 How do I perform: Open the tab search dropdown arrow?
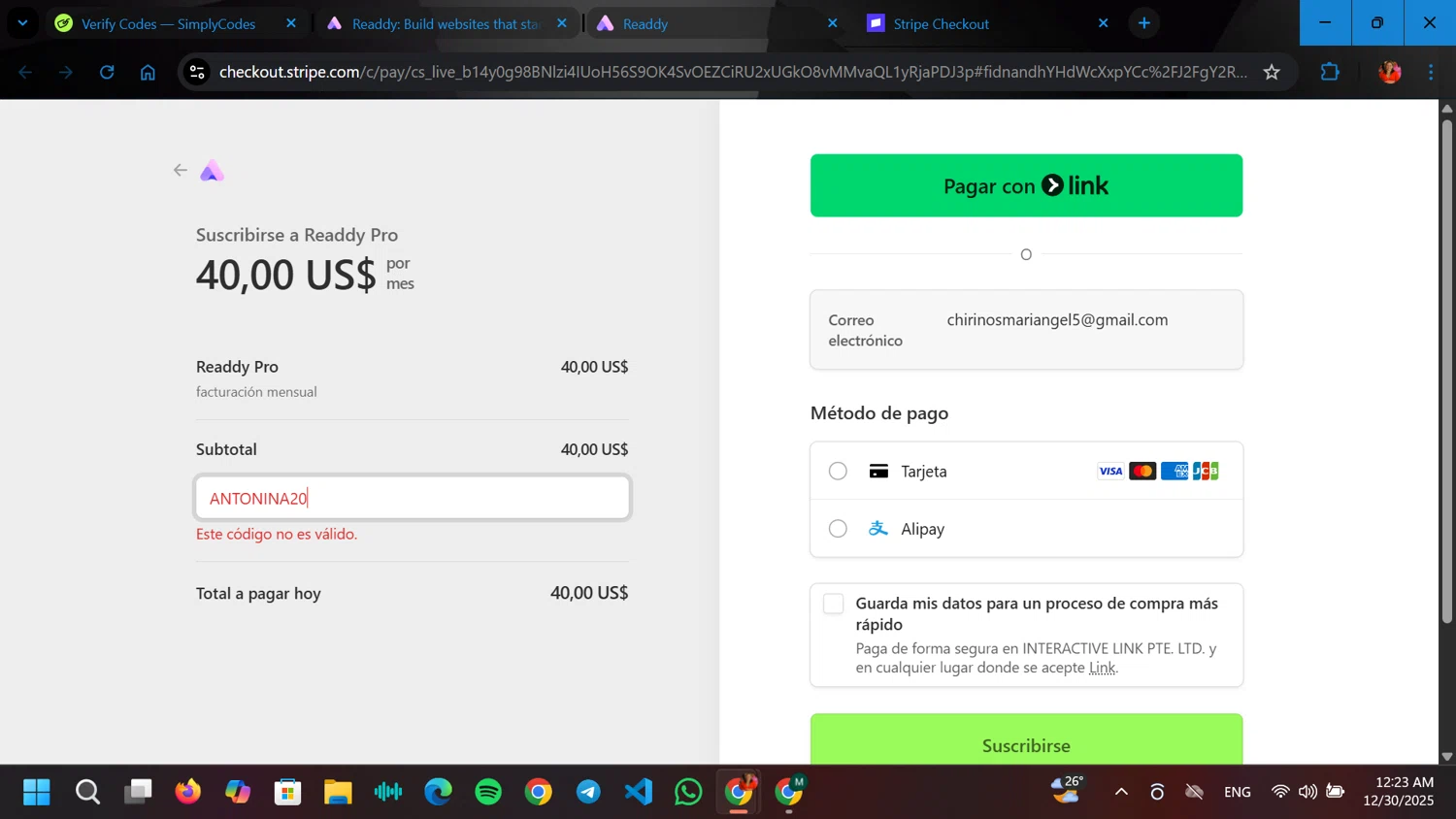point(22,23)
